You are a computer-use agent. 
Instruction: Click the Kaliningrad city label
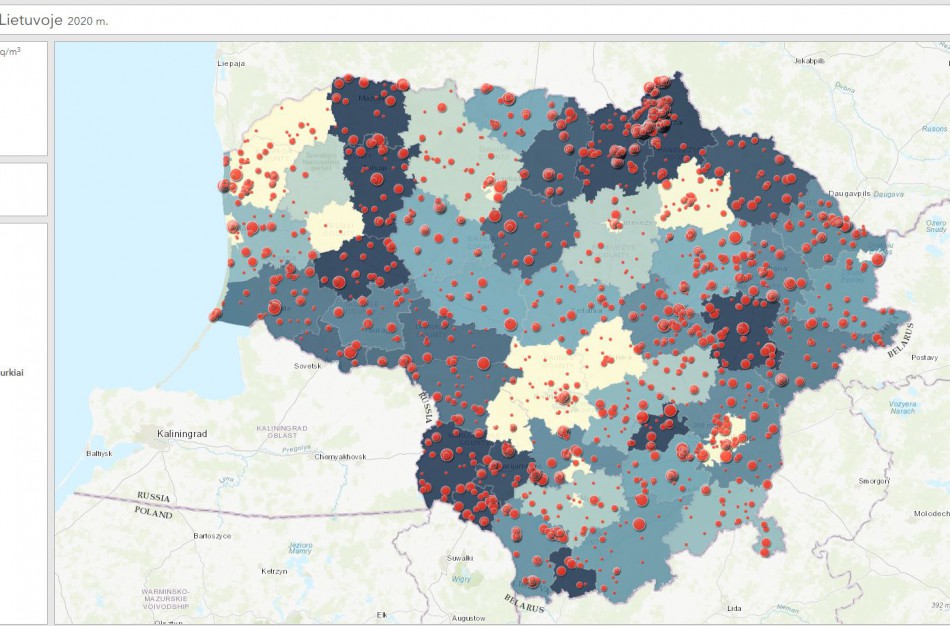click(x=185, y=435)
